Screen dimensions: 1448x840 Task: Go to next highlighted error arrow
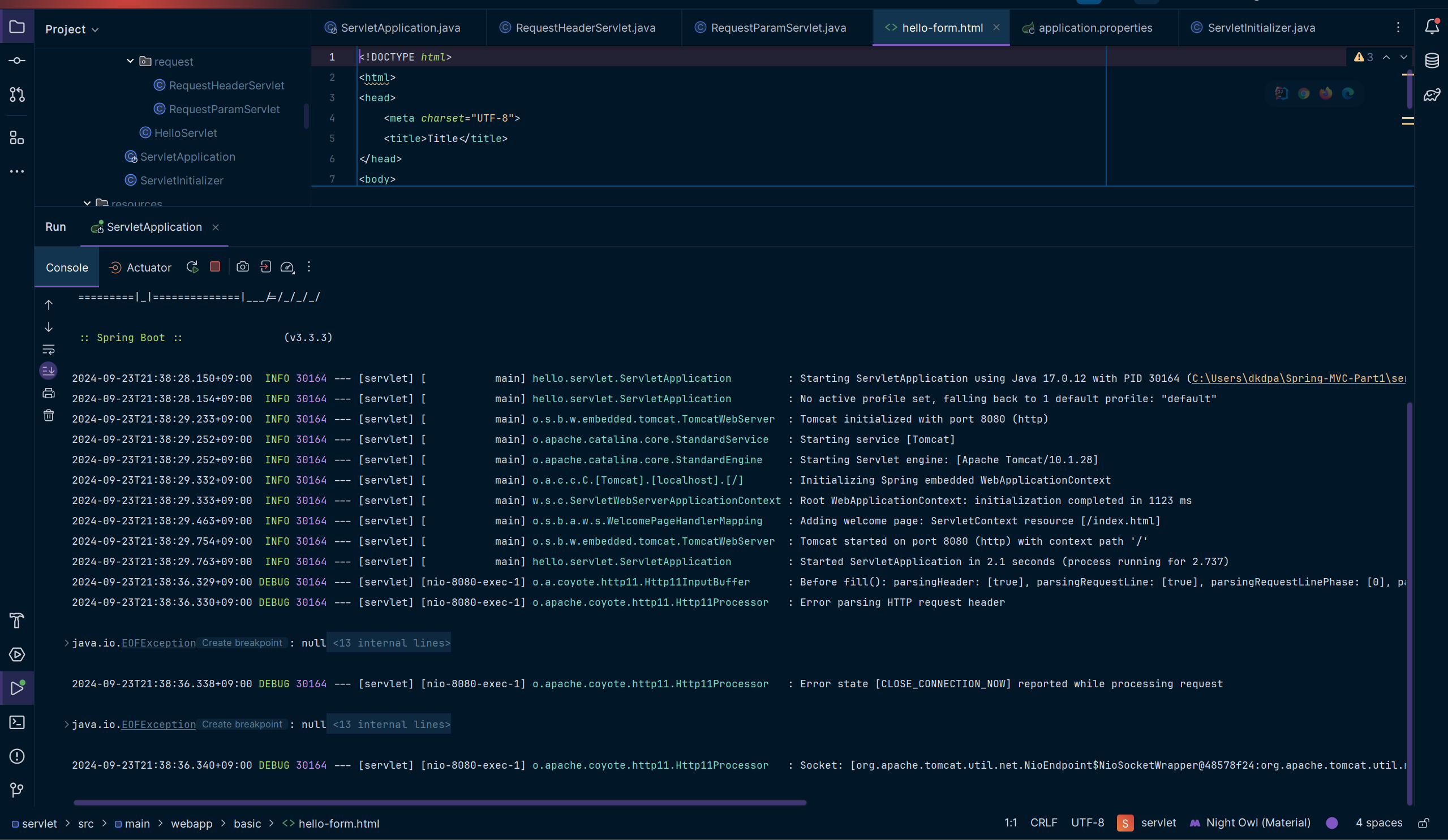tap(1404, 57)
